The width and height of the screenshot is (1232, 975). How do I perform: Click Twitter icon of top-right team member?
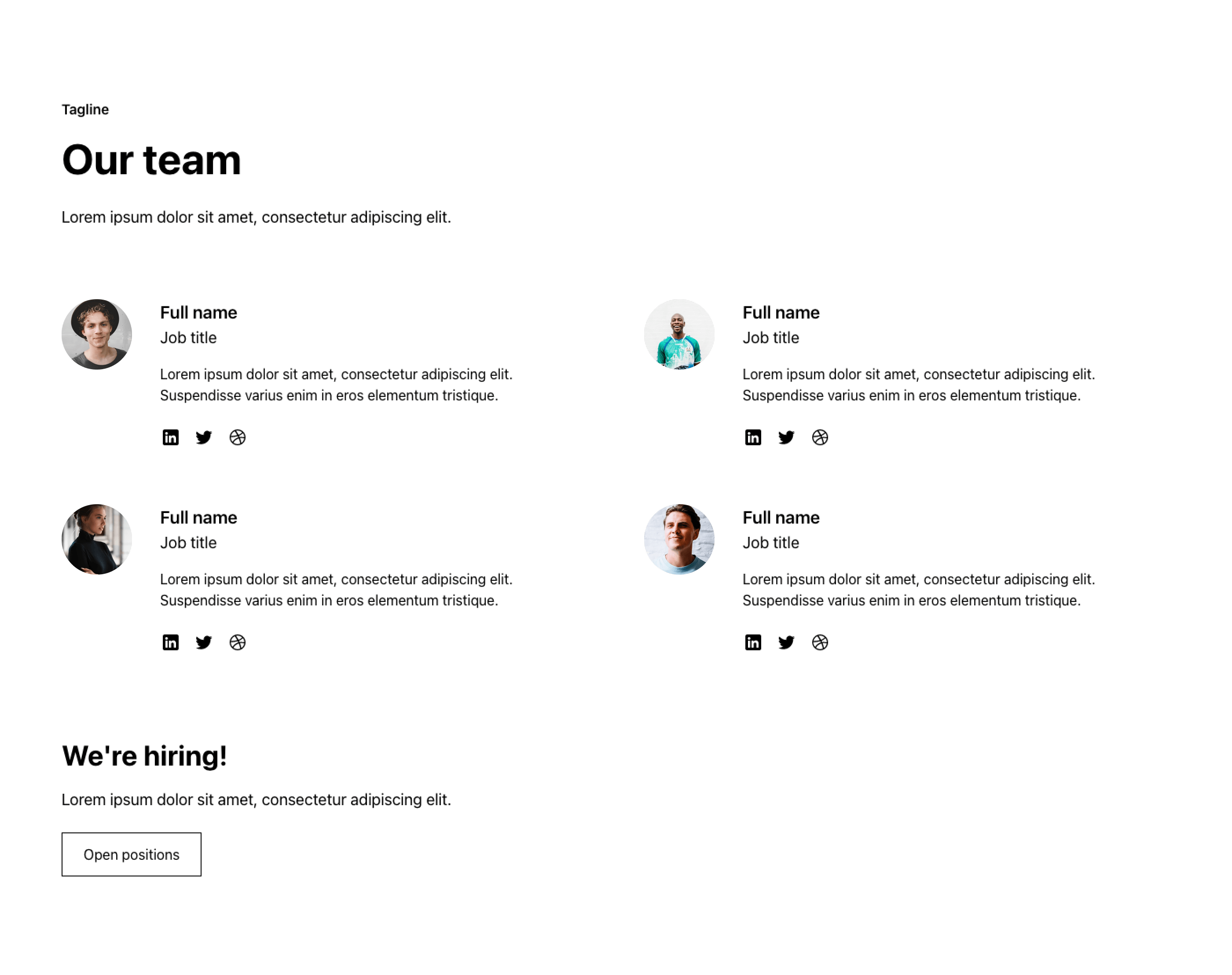(x=786, y=437)
